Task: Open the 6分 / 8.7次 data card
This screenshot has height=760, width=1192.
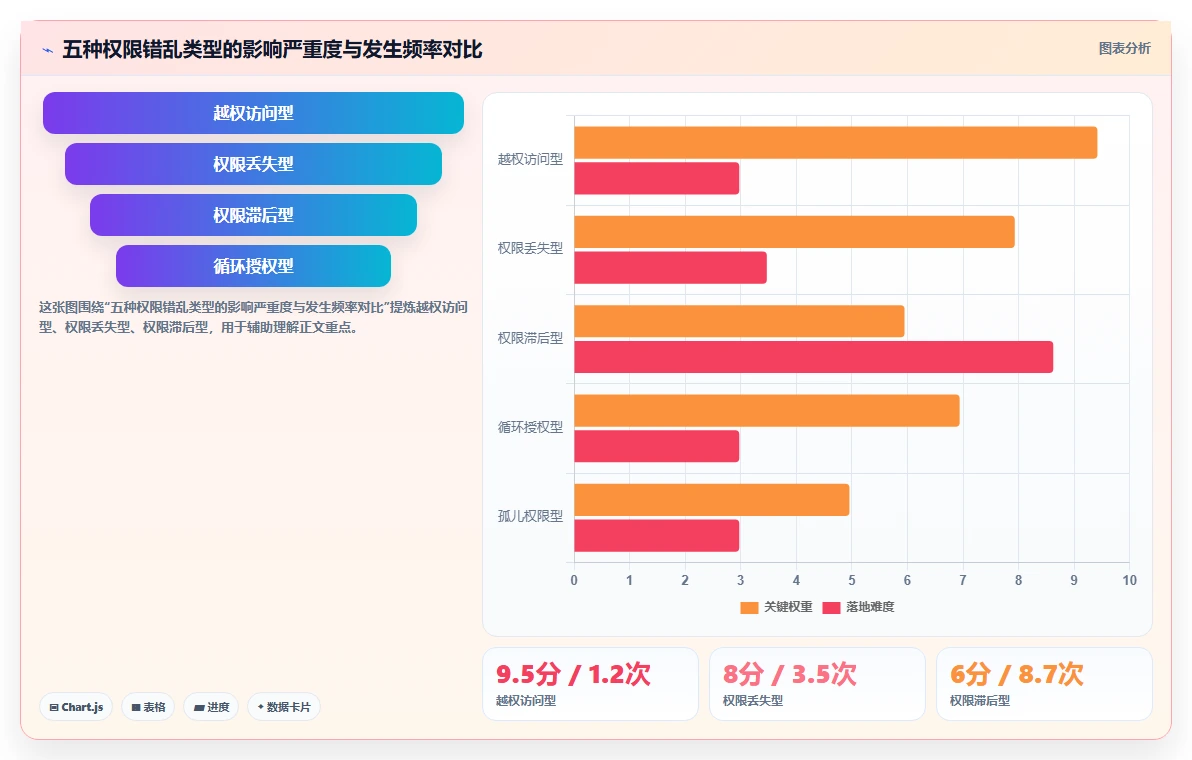Action: 1044,684
